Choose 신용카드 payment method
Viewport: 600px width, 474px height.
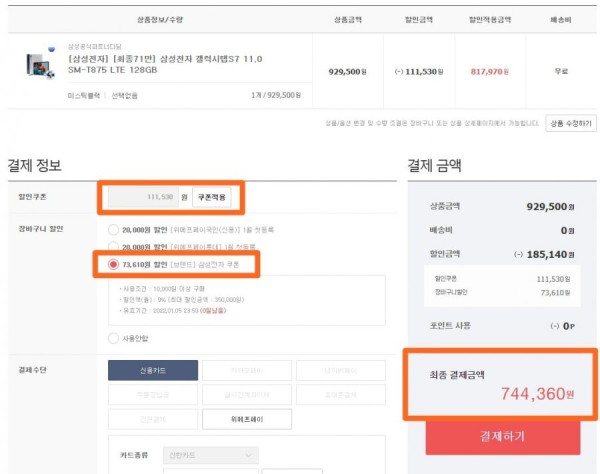pos(153,370)
